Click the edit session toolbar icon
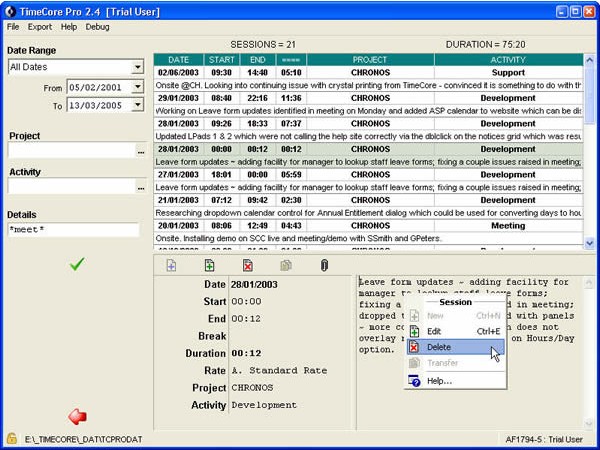The width and height of the screenshot is (600, 450). (x=209, y=265)
